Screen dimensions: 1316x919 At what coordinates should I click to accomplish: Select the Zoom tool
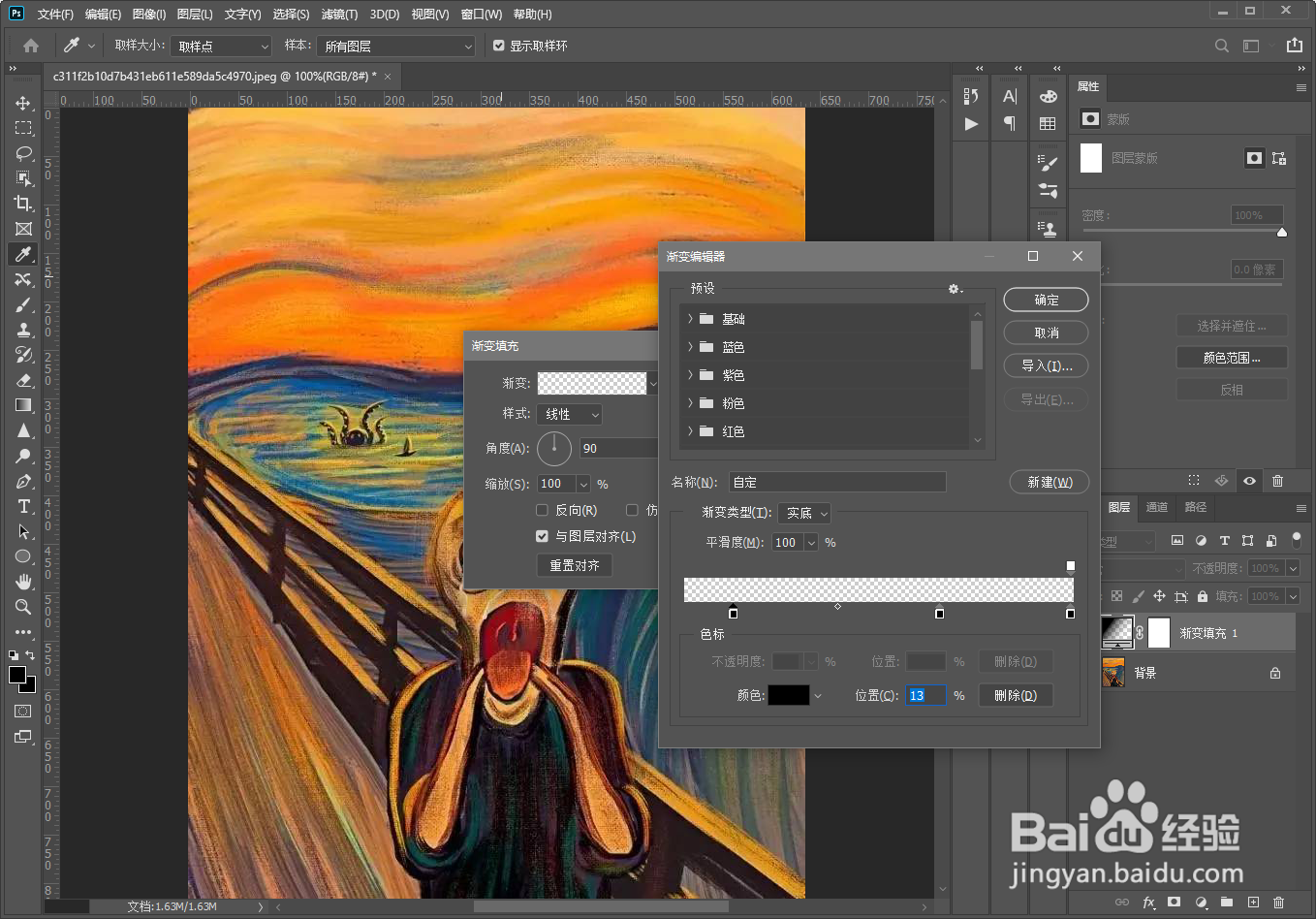pos(23,607)
